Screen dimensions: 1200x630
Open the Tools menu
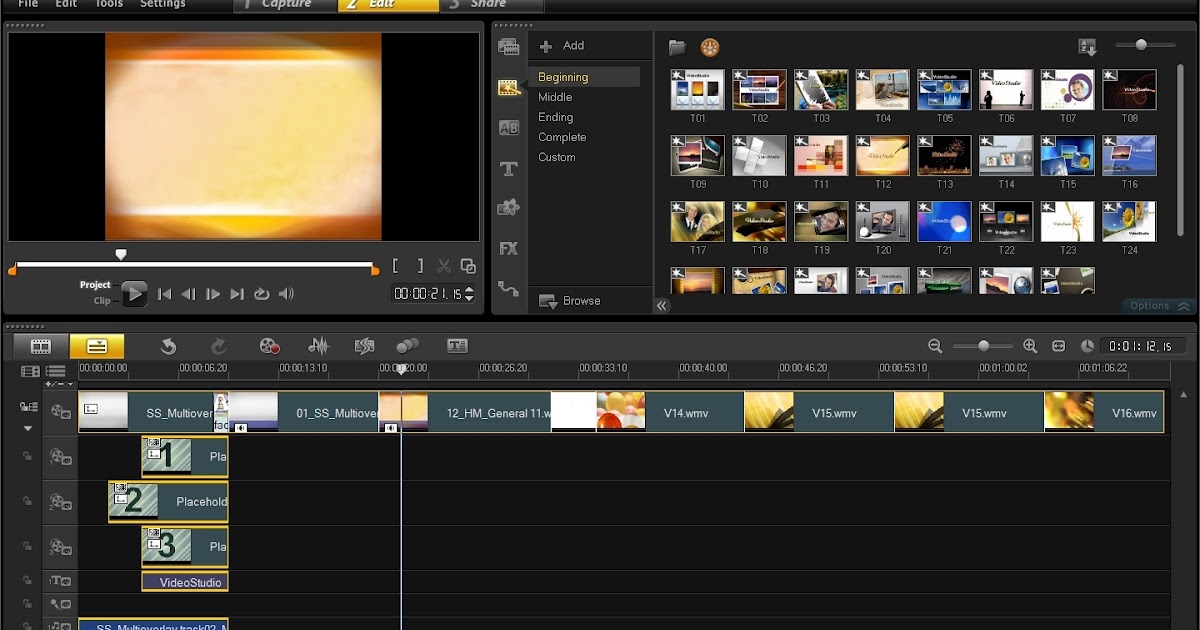(x=109, y=4)
